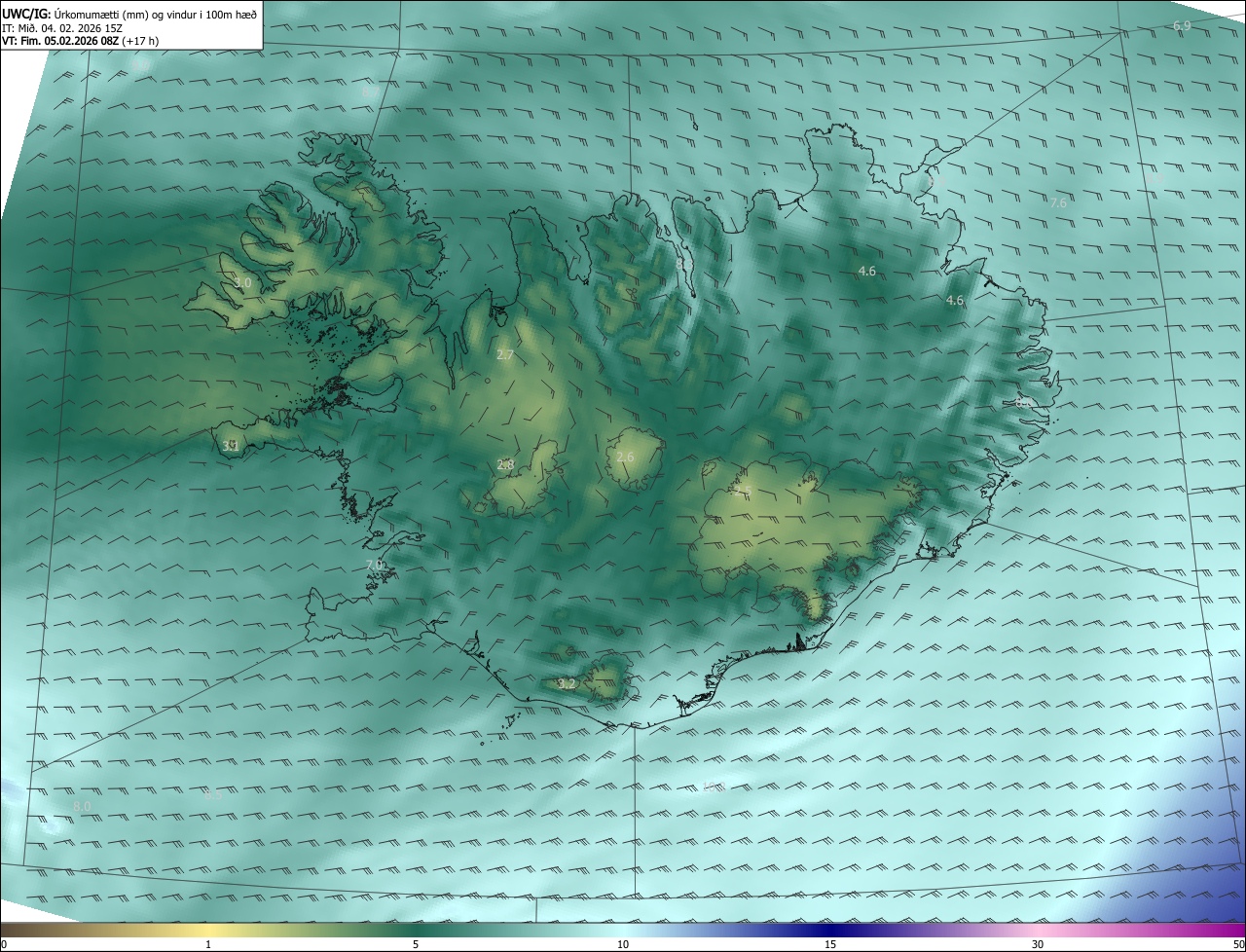Click the 3.0 value label on Westfjords
Viewport: 1246px width, 952px height.
pos(242,282)
